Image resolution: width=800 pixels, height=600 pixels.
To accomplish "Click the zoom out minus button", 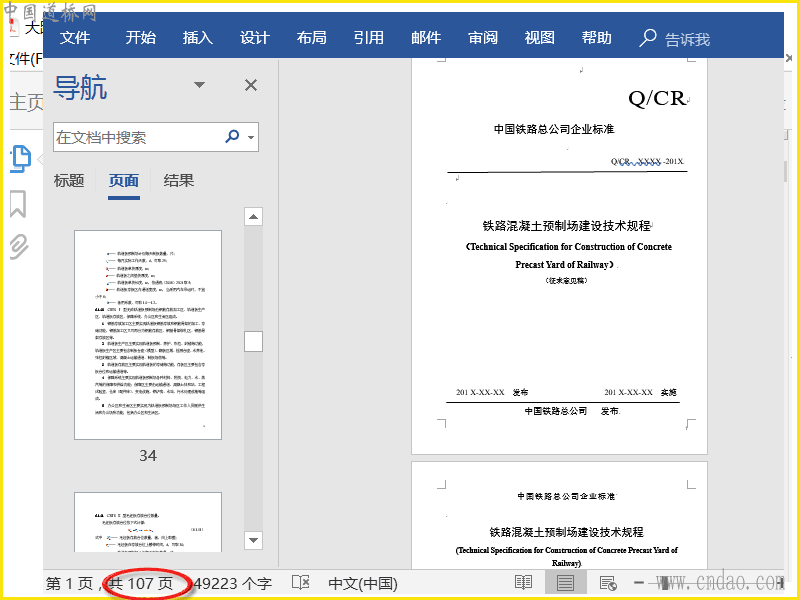I will pos(639,582).
